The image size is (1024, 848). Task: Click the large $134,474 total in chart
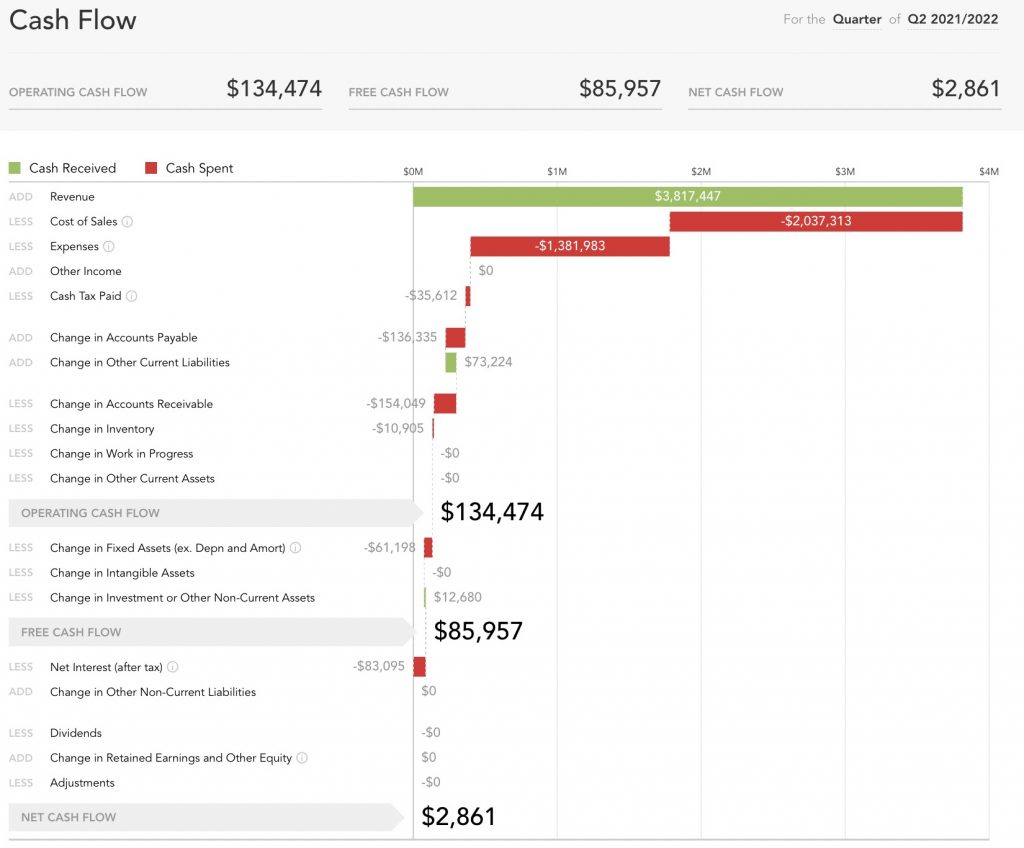pos(492,512)
